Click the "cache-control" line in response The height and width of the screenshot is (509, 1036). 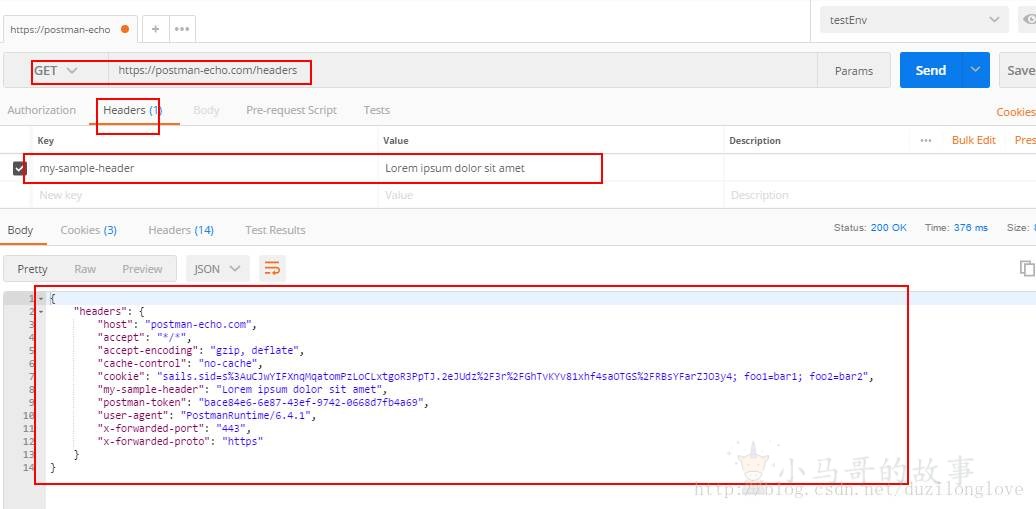180,363
